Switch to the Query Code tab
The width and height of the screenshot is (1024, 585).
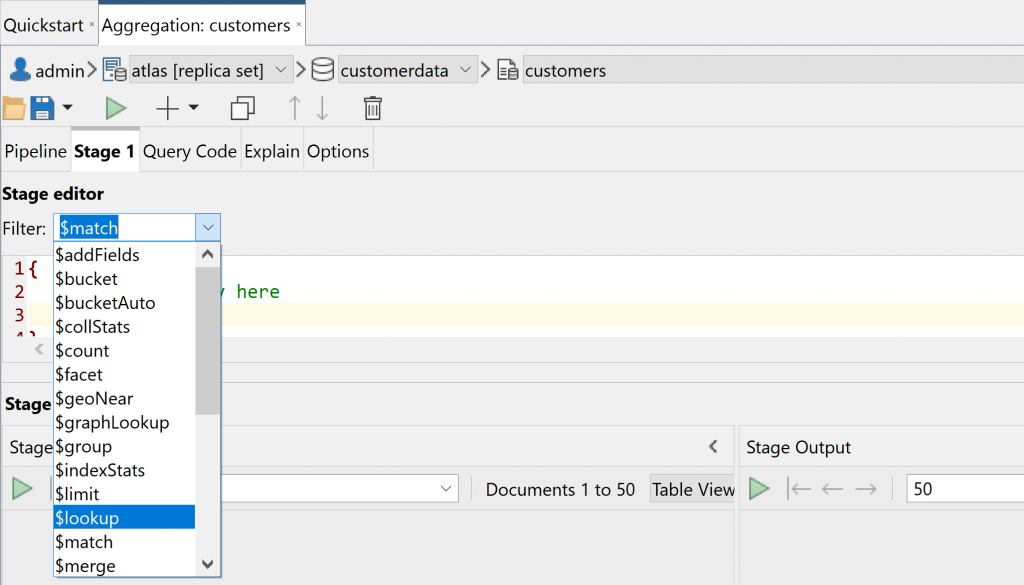point(189,151)
